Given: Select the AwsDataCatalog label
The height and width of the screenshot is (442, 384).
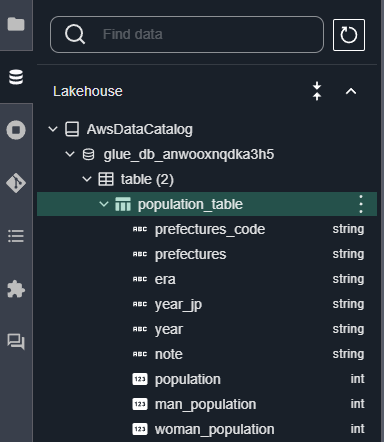Looking at the screenshot, I should pyautogui.click(x=140, y=129).
